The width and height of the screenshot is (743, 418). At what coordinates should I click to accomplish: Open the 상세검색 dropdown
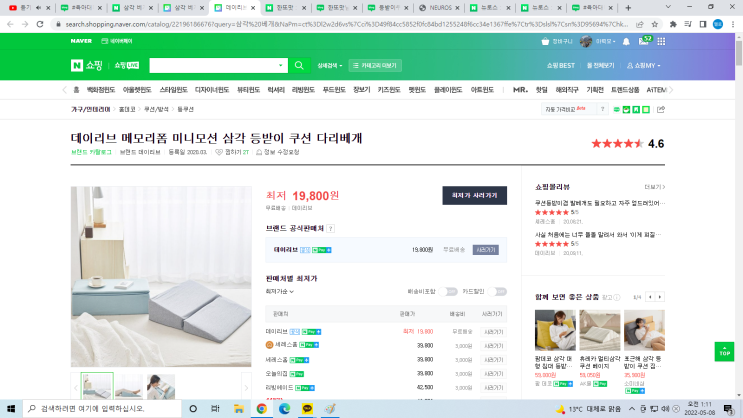(329, 65)
